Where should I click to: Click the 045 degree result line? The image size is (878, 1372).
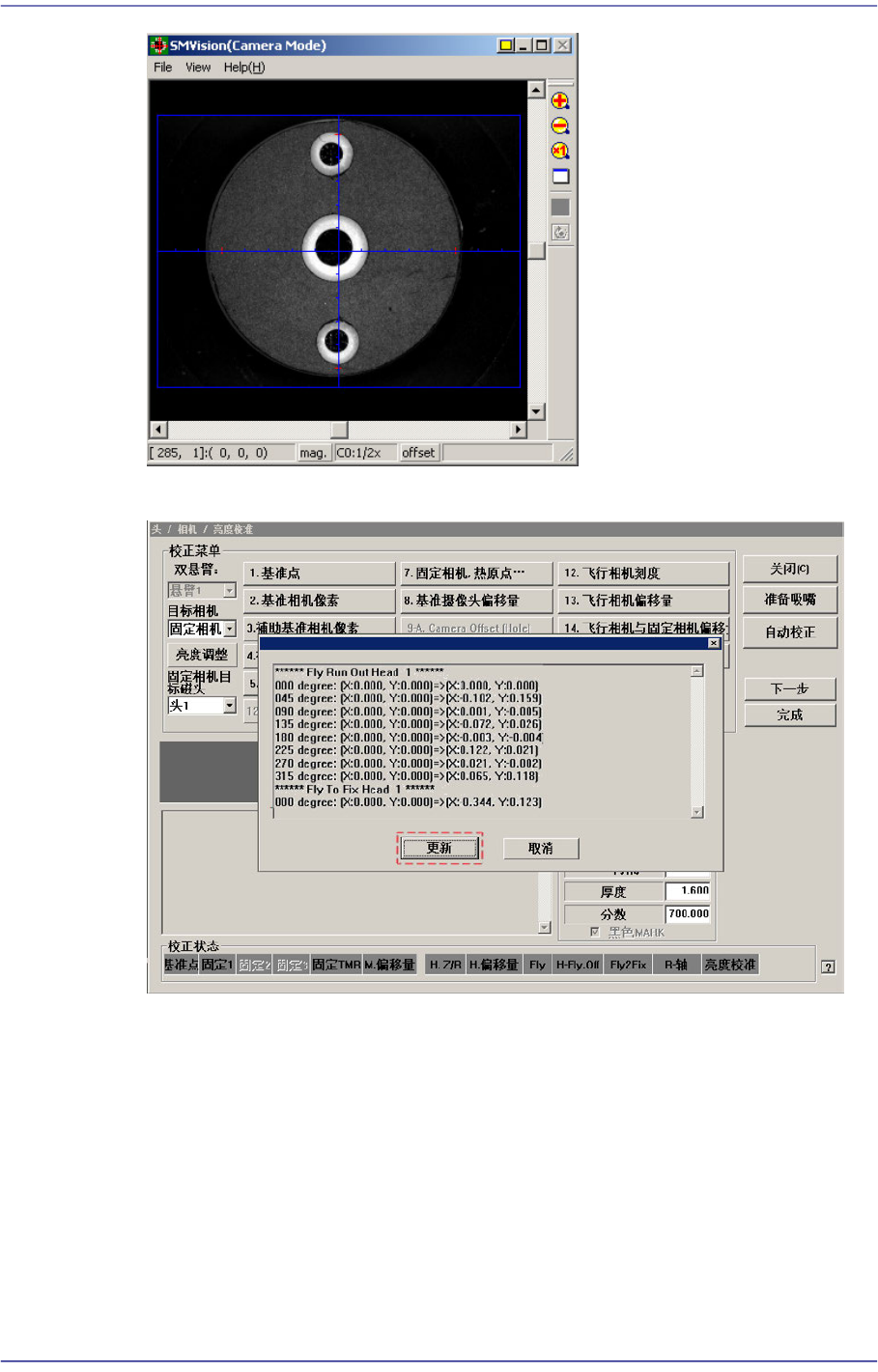tap(408, 698)
